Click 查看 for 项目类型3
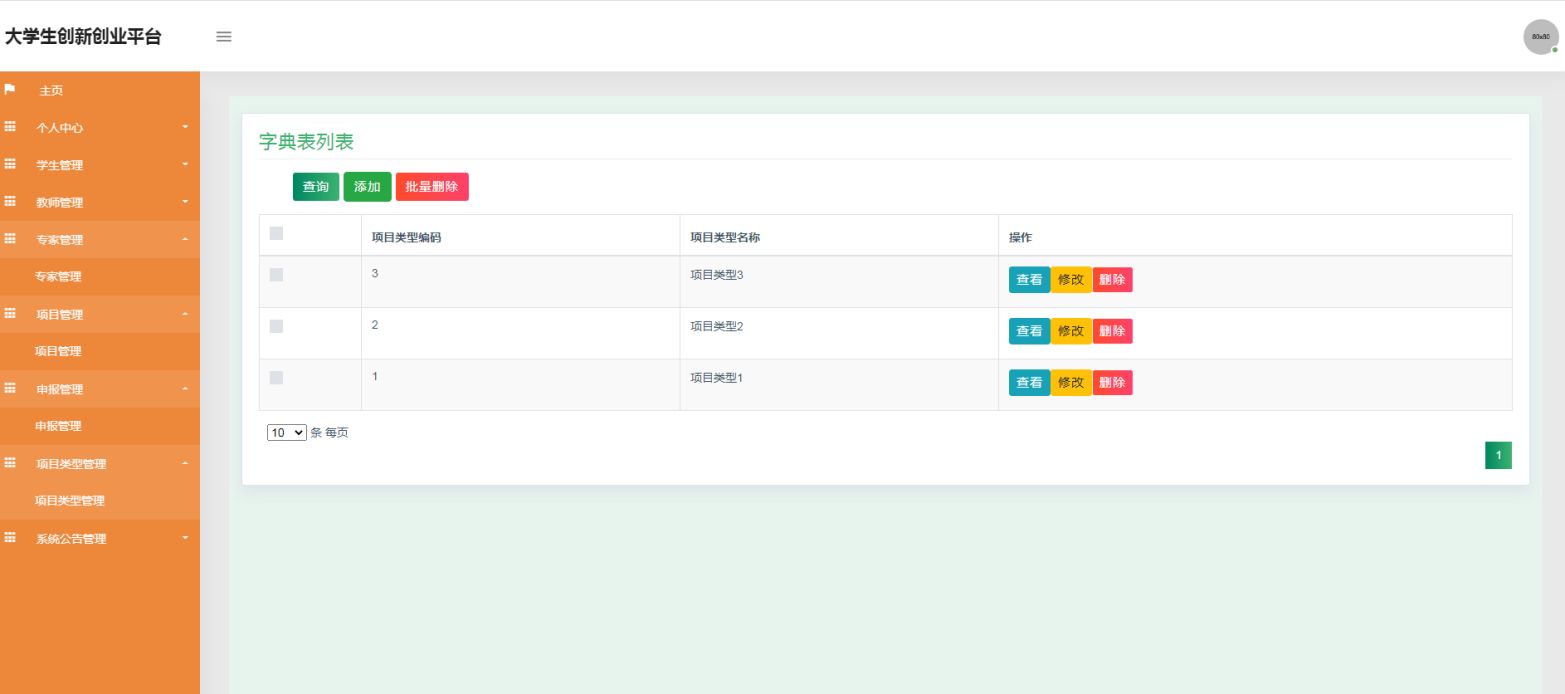Image resolution: width=1565 pixels, height=694 pixels. [x=1029, y=280]
